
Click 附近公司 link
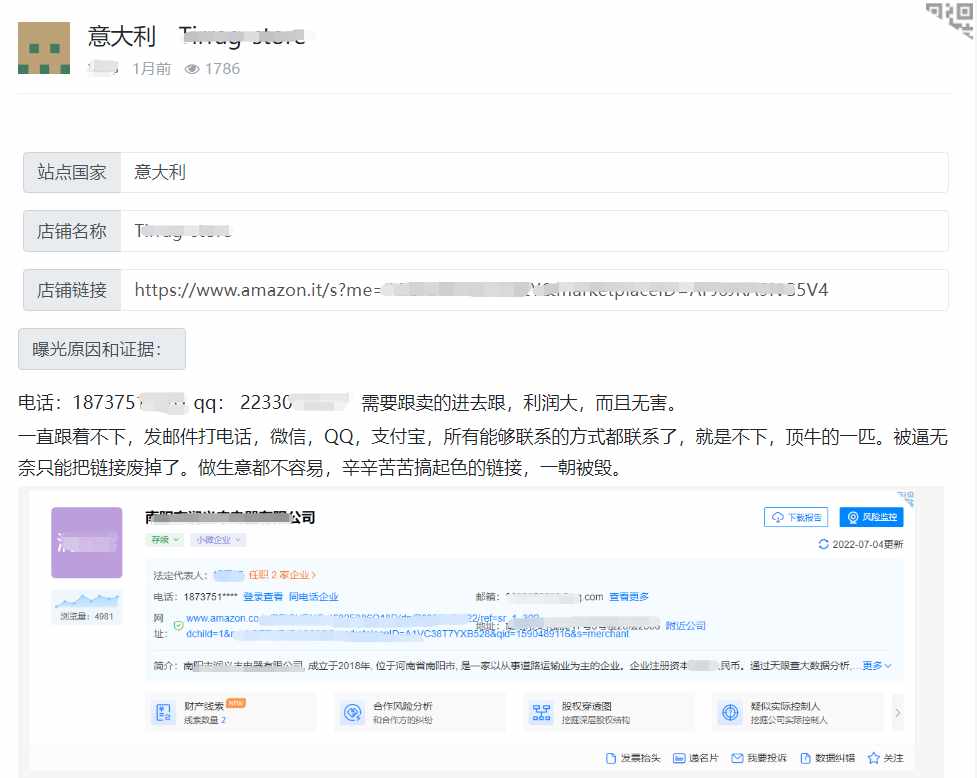click(x=685, y=625)
